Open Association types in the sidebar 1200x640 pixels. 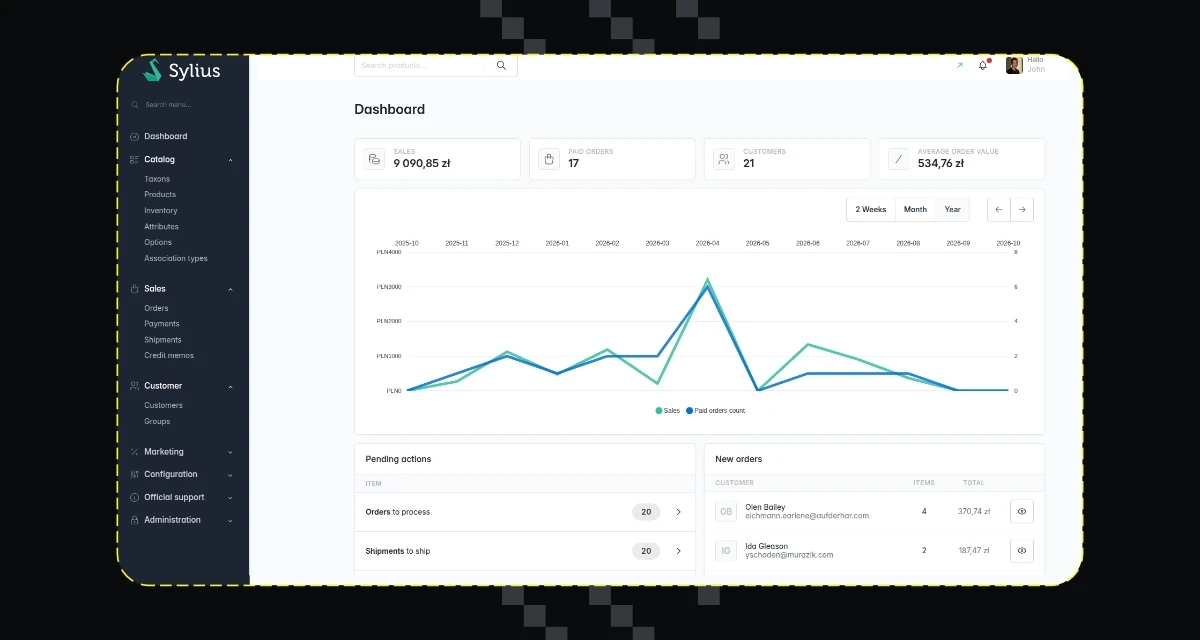tap(176, 259)
